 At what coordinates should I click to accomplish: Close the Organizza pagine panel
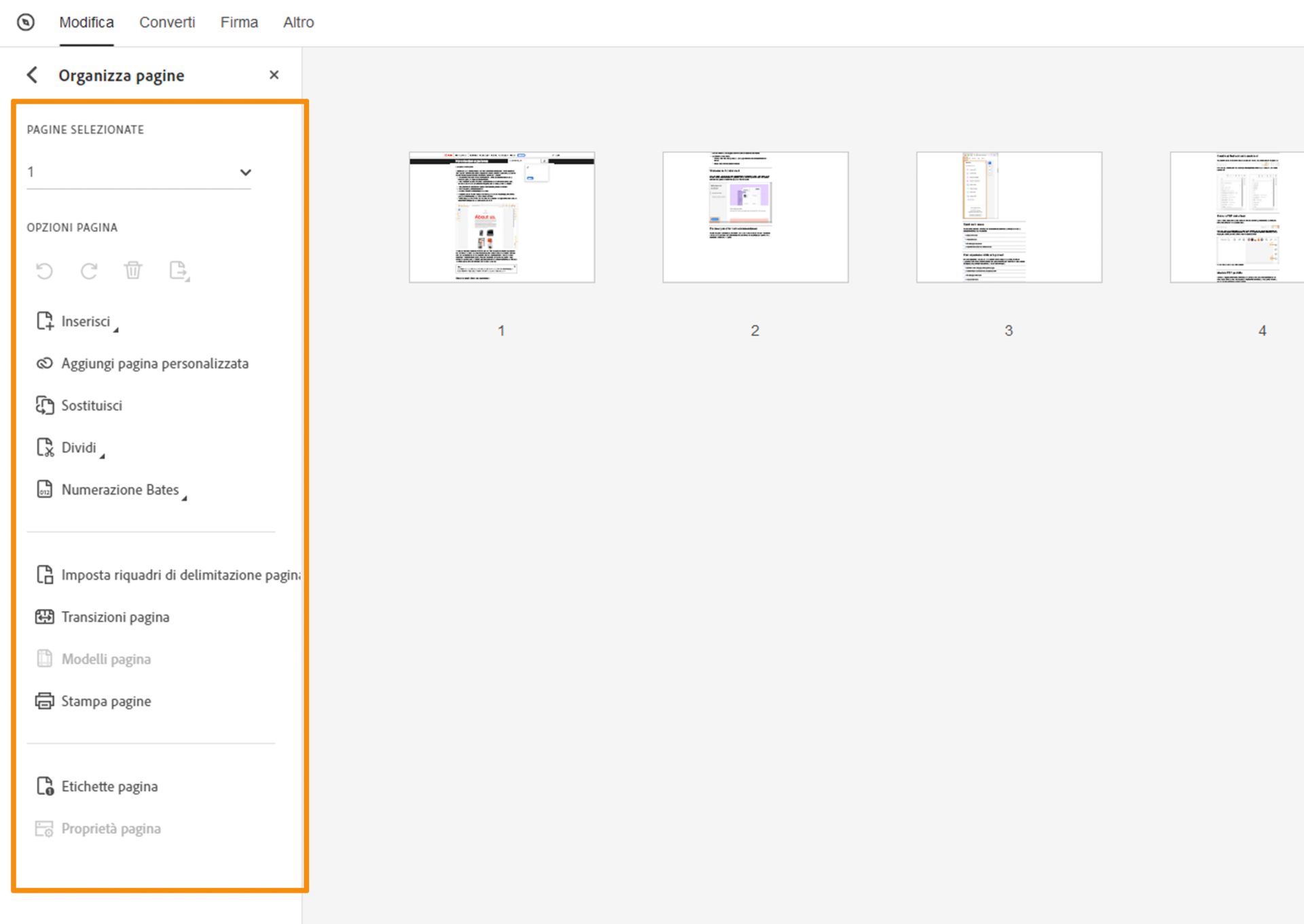[274, 75]
